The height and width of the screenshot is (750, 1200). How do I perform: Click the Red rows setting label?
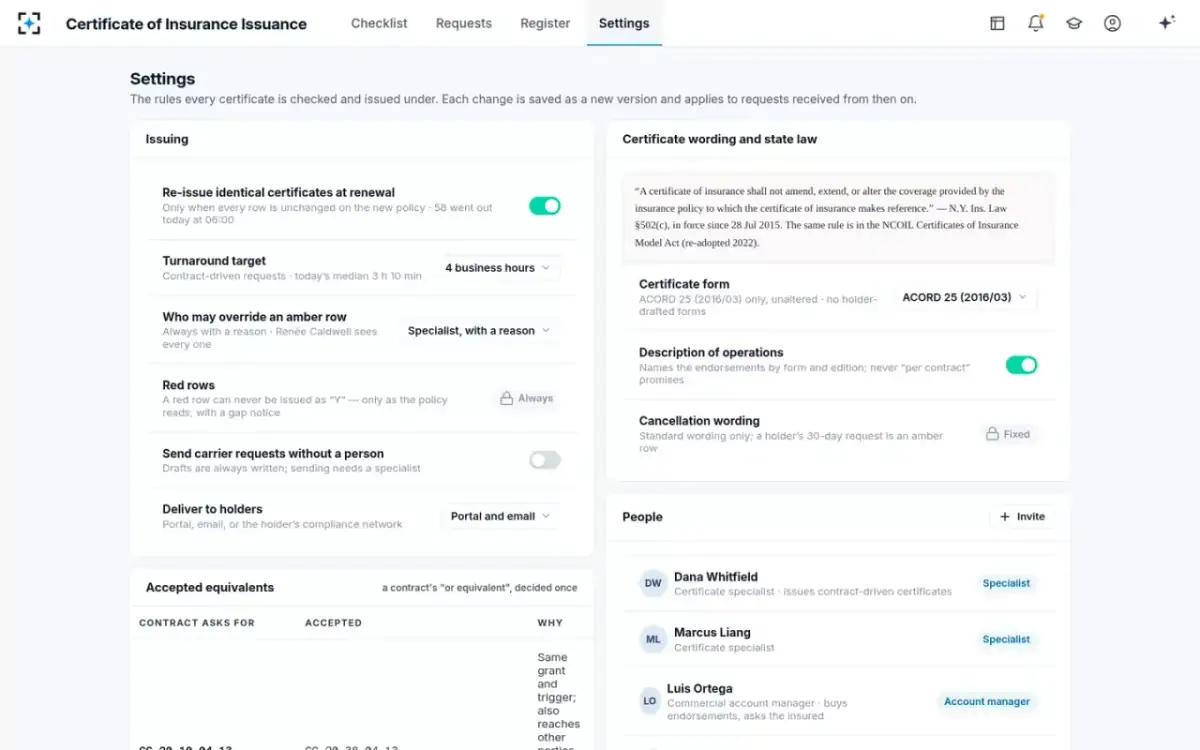point(189,385)
